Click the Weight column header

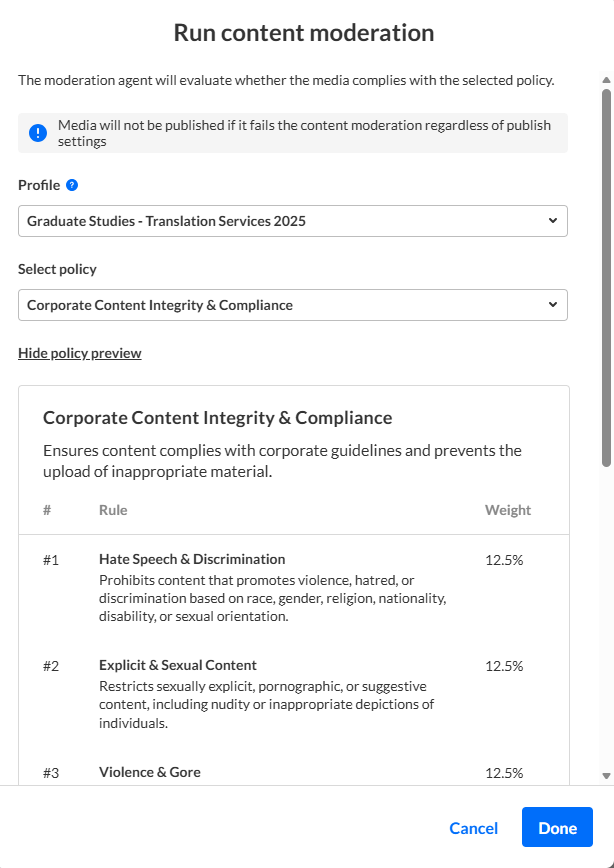click(508, 510)
